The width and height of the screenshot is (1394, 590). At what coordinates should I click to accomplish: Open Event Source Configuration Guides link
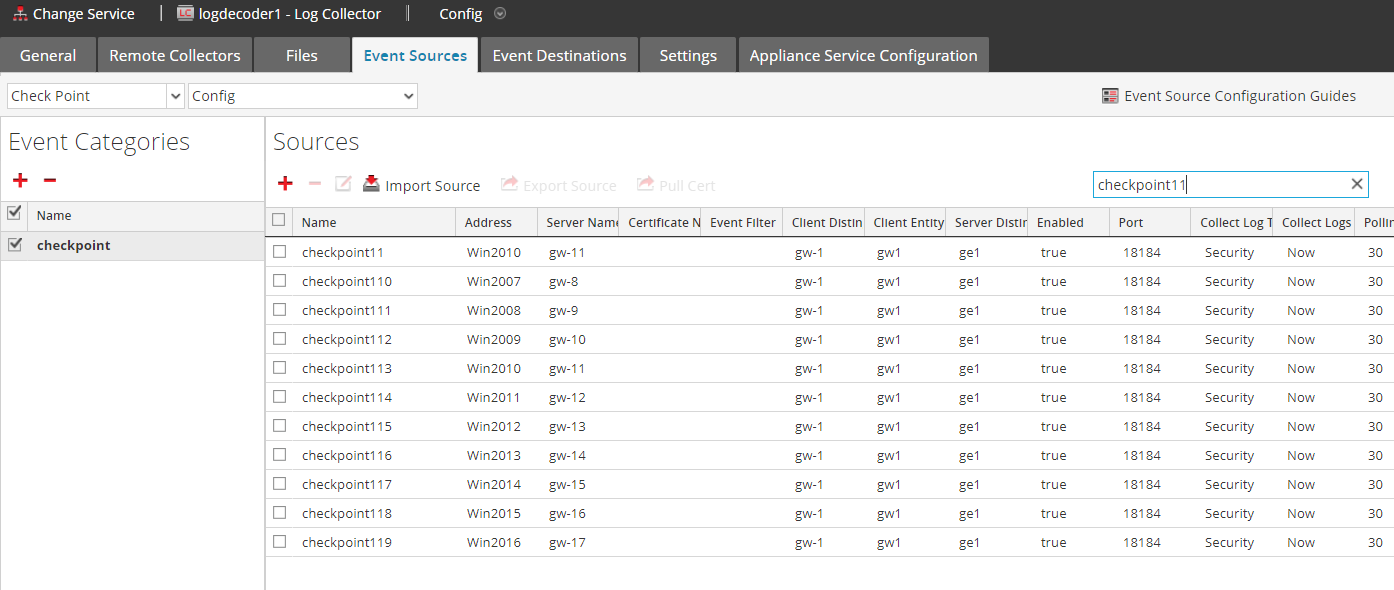(1240, 96)
